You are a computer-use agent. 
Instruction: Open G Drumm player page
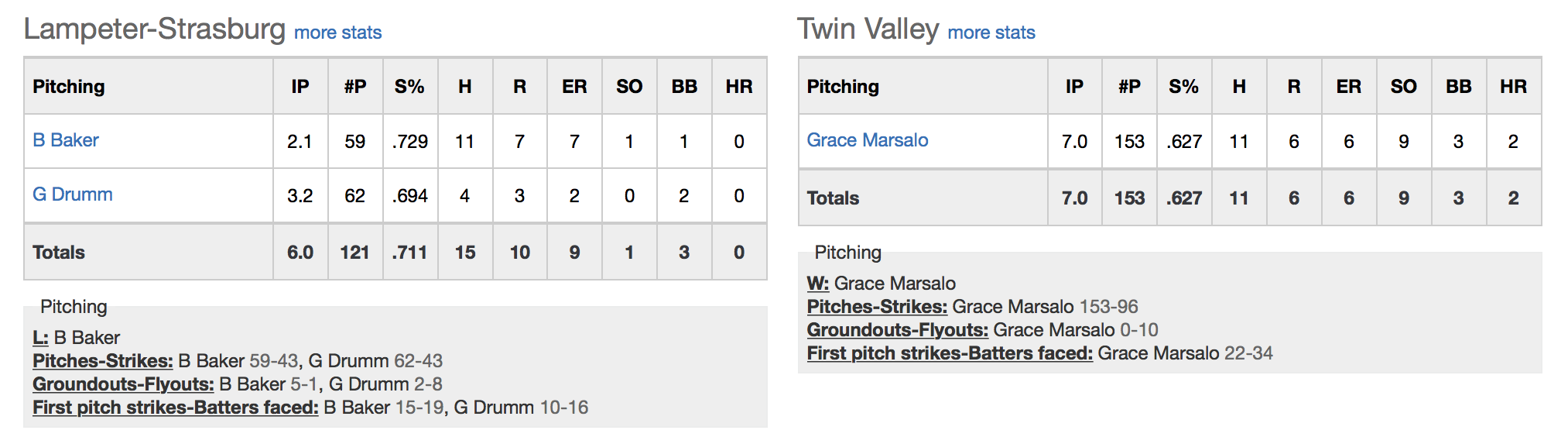(73, 194)
